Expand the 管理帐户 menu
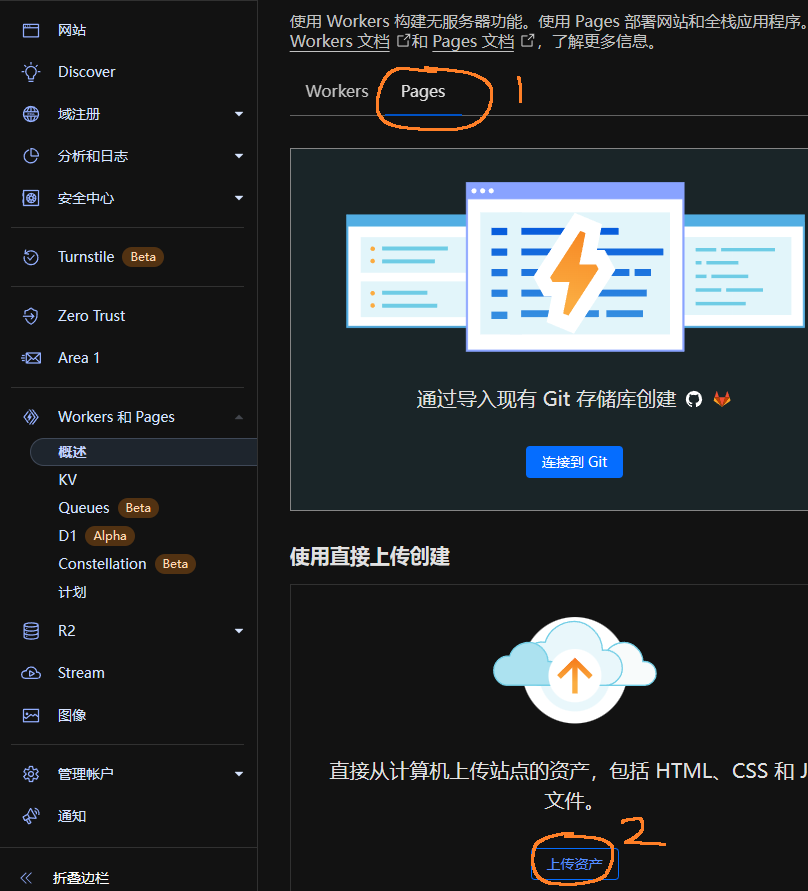Image resolution: width=808 pixels, height=891 pixels. 85,773
